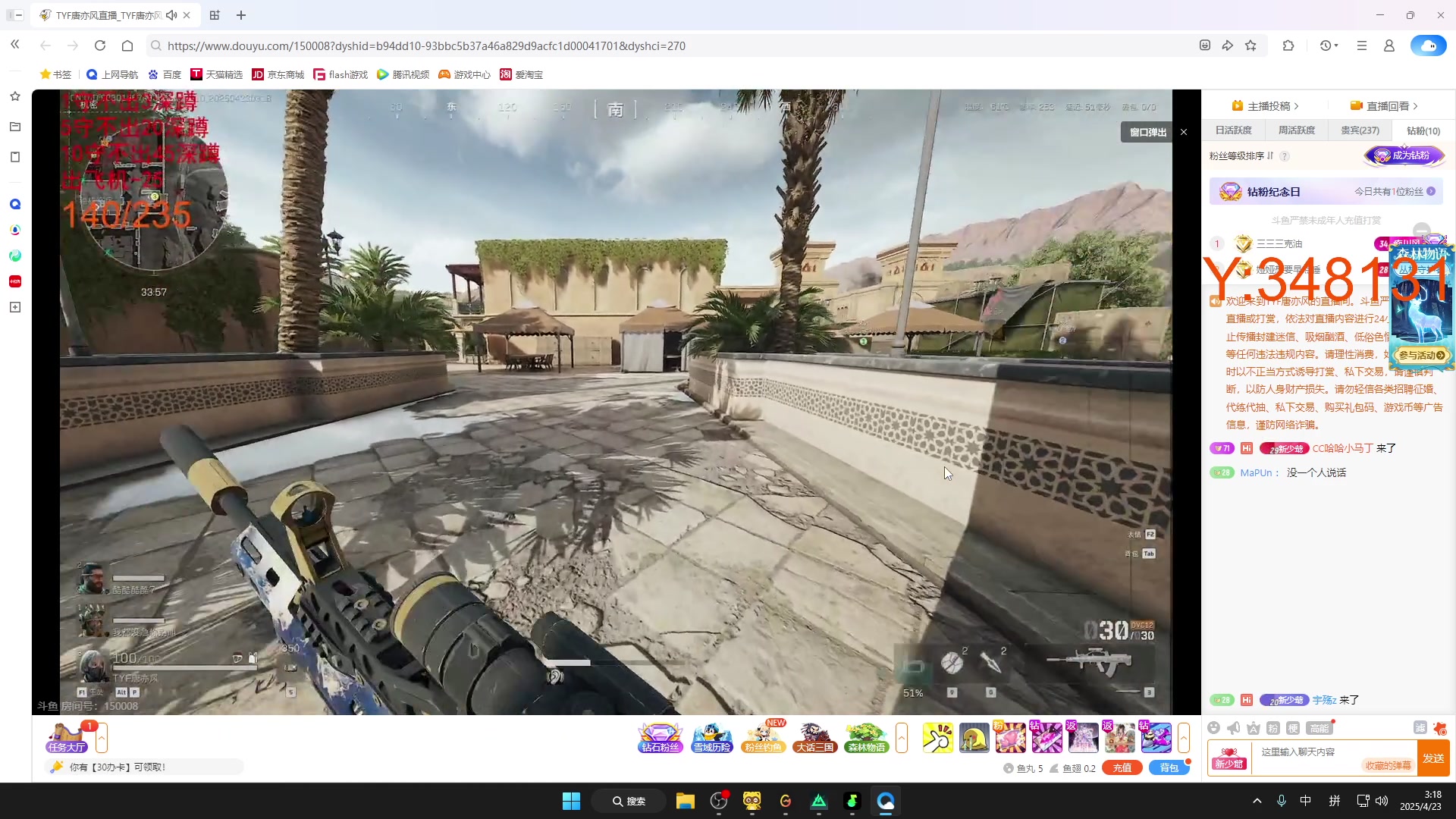1456x819 pixels.
Task: Show hidden system tray icons chevron
Action: [1257, 801]
